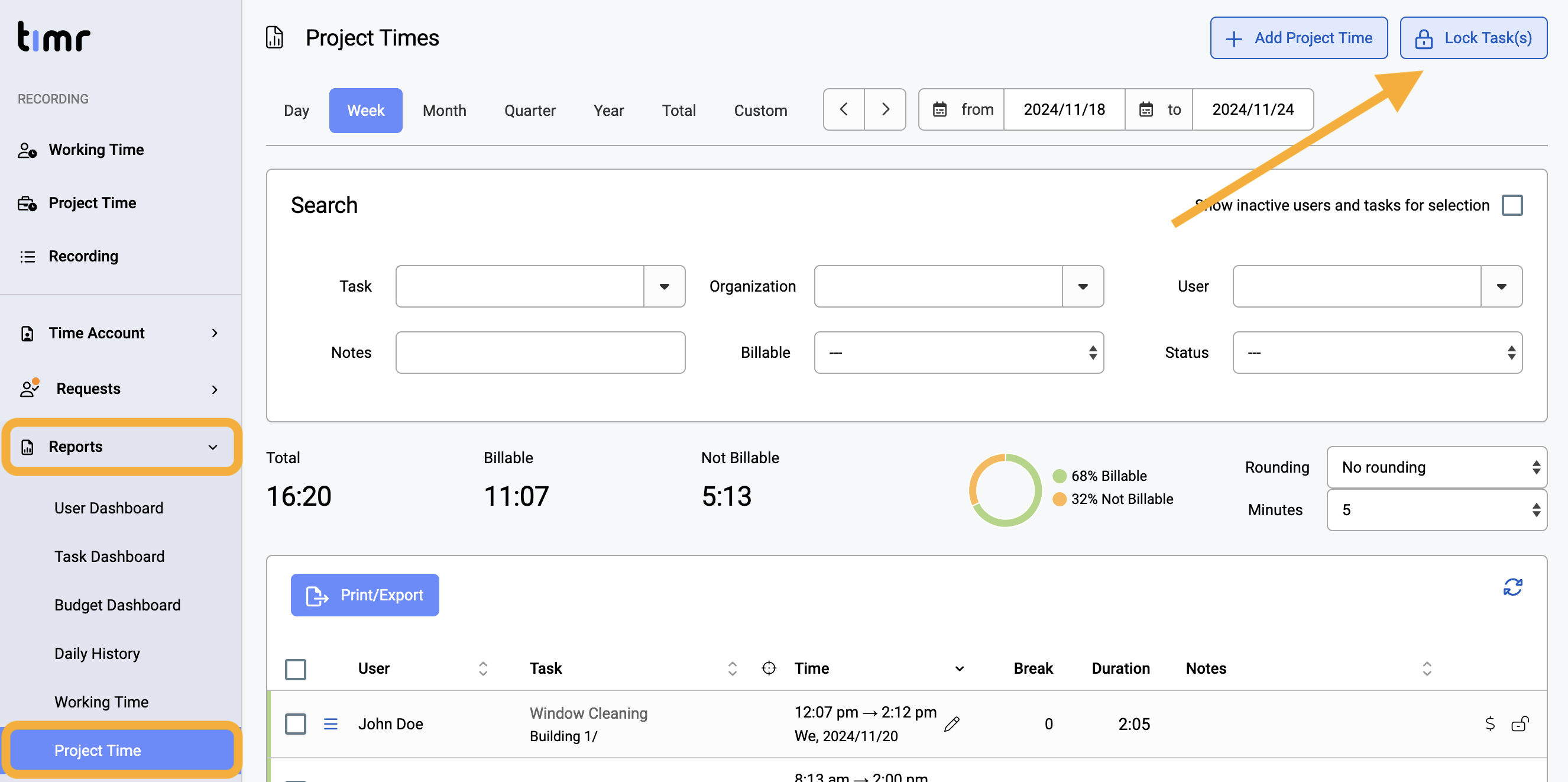Edit the to date 2024/11/24 field
The height and width of the screenshot is (782, 1568).
tap(1253, 109)
